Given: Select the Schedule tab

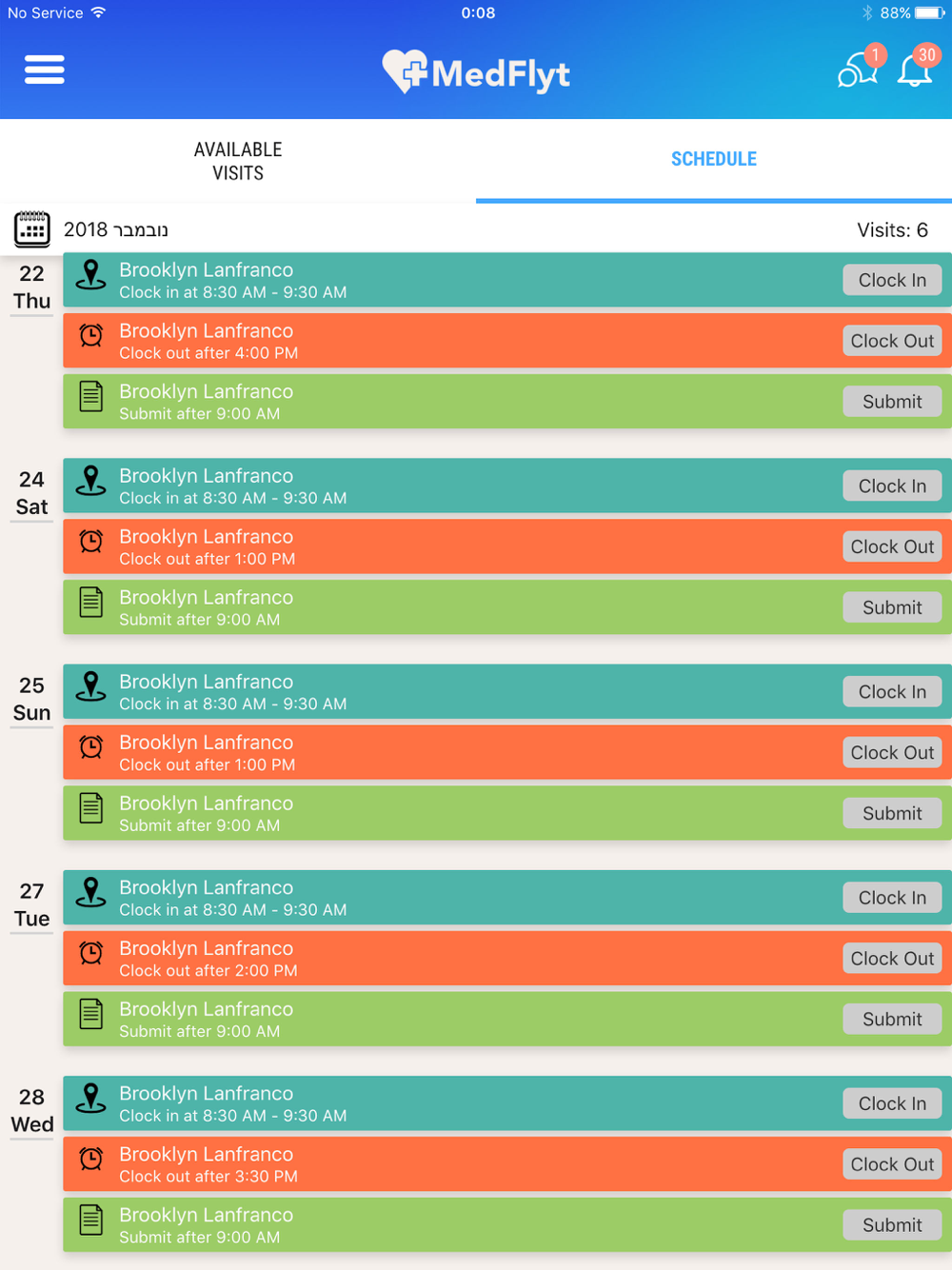Looking at the screenshot, I should pos(714,159).
